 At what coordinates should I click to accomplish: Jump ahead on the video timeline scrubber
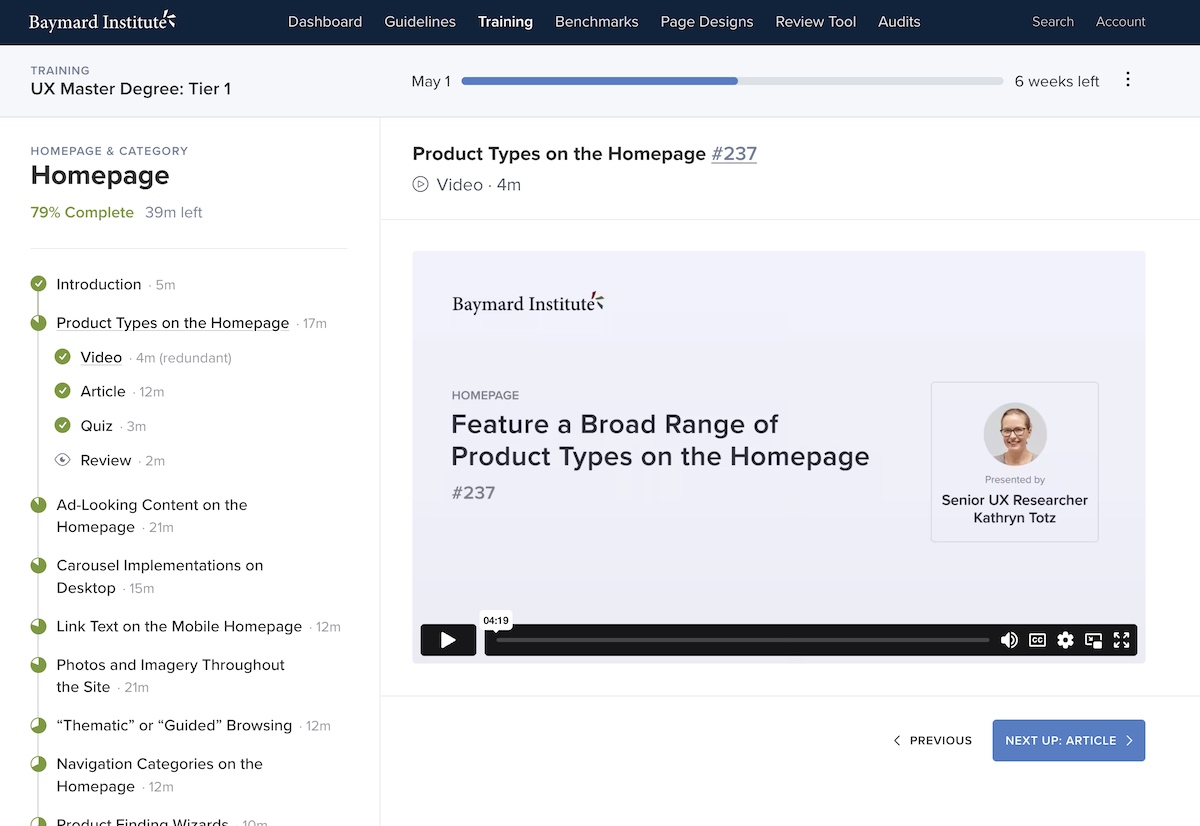coord(800,640)
